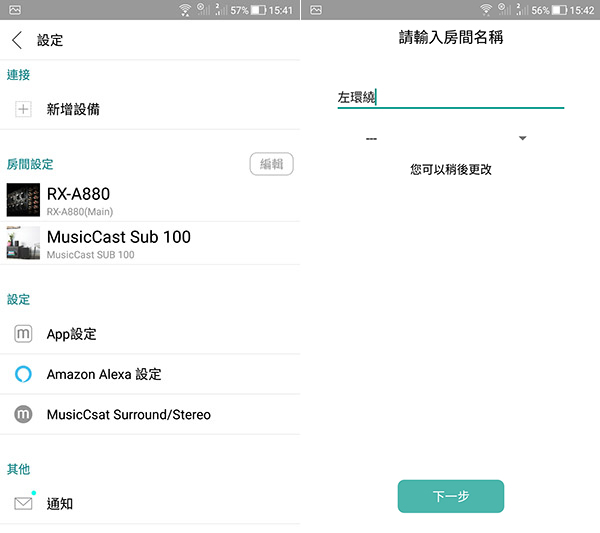Tap the 請輸入房間名稱 heading
Screen dimensions: 600x533
coord(451,37)
